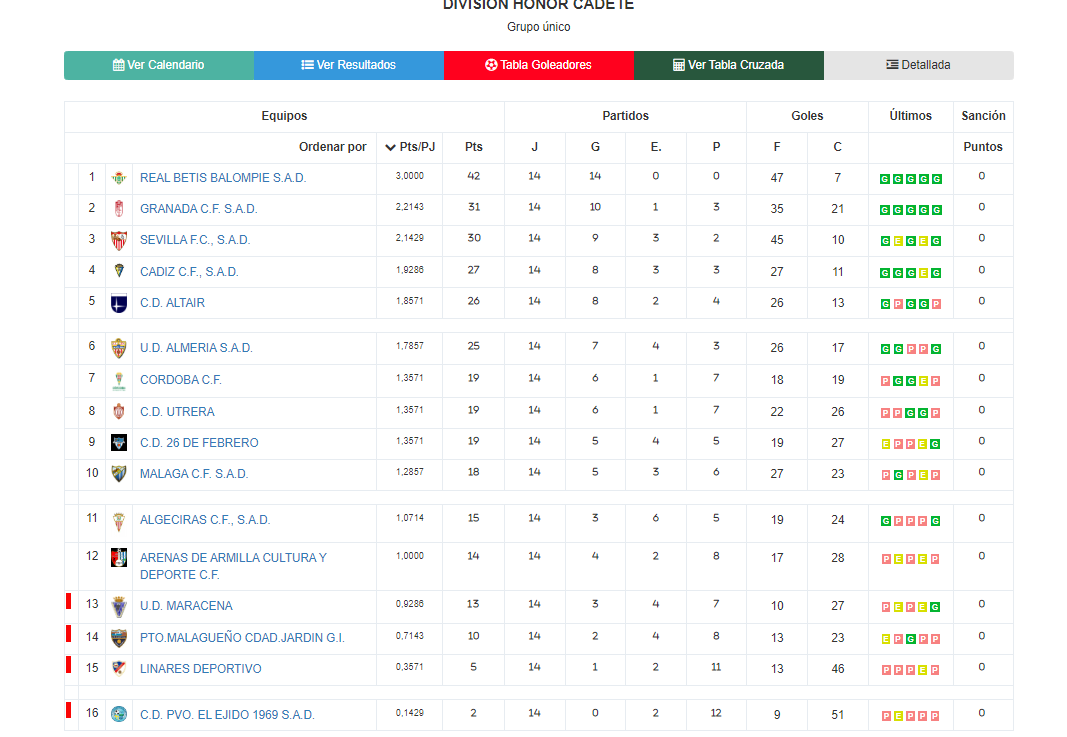Screen dimensions: 1067x737
Task: Click Pto. Malagueño crest icon
Action: click(119, 638)
